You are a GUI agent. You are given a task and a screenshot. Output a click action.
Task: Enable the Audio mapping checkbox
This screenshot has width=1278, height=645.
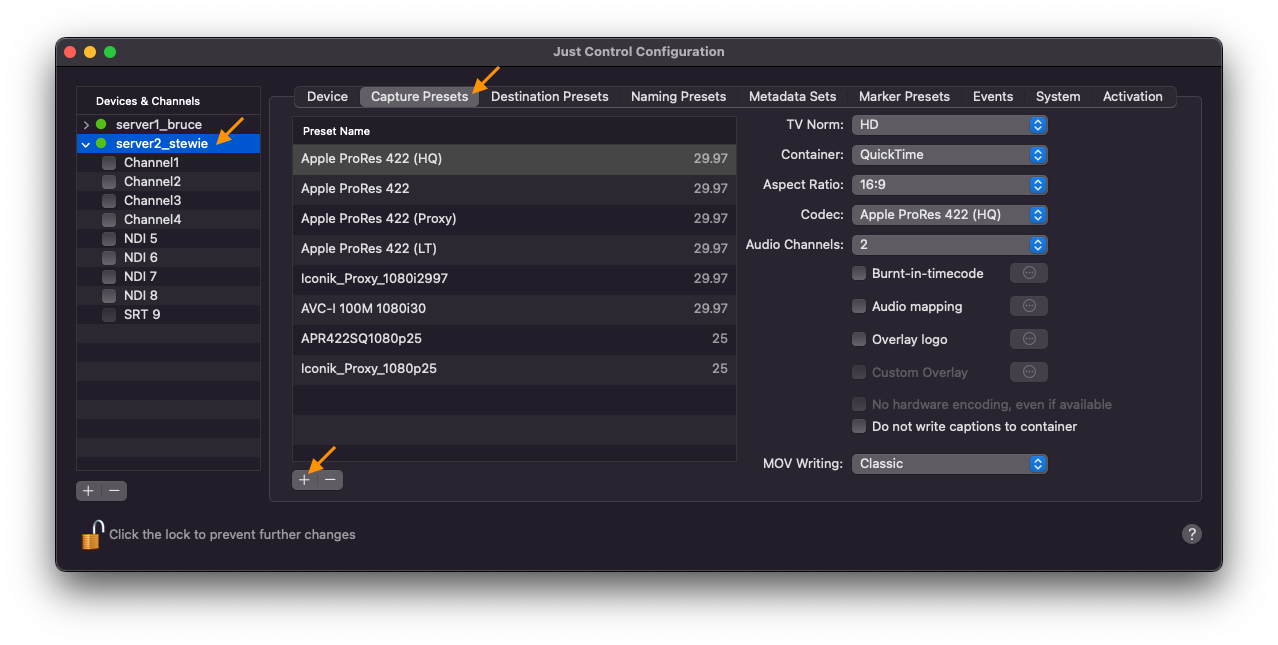click(x=859, y=306)
